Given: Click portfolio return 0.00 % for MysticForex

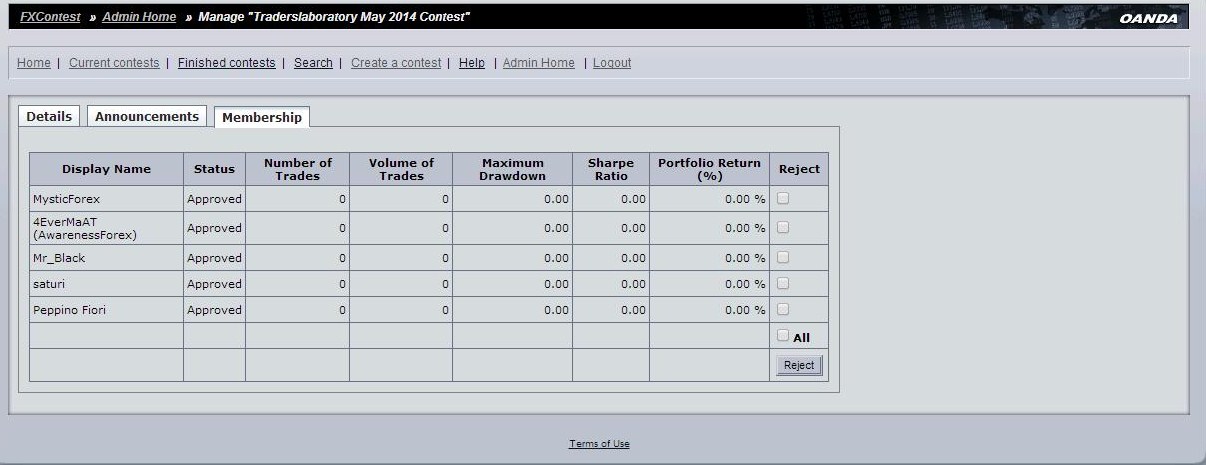Looking at the screenshot, I should (745, 199).
